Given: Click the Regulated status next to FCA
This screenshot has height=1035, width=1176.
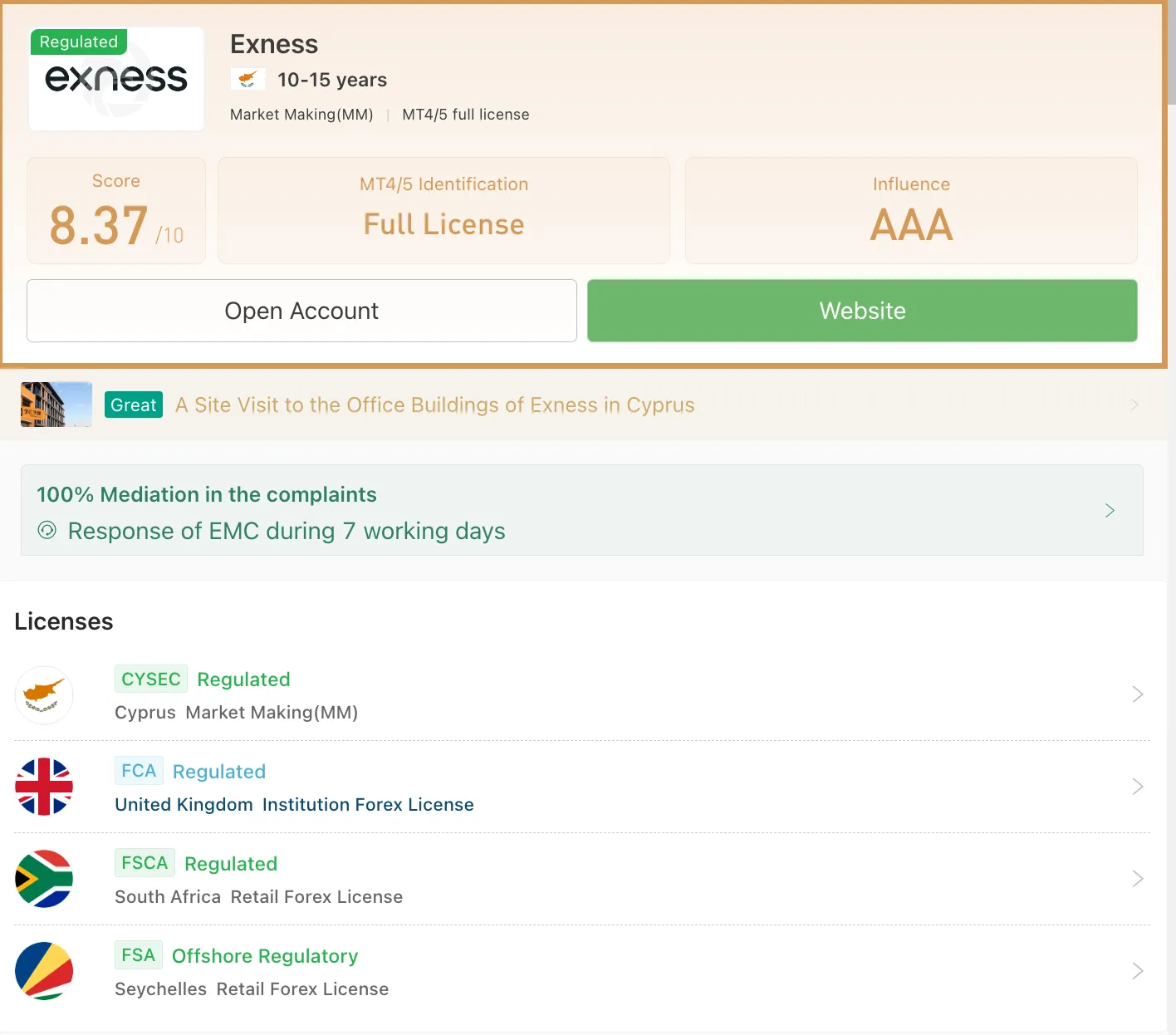Looking at the screenshot, I should click(219, 772).
